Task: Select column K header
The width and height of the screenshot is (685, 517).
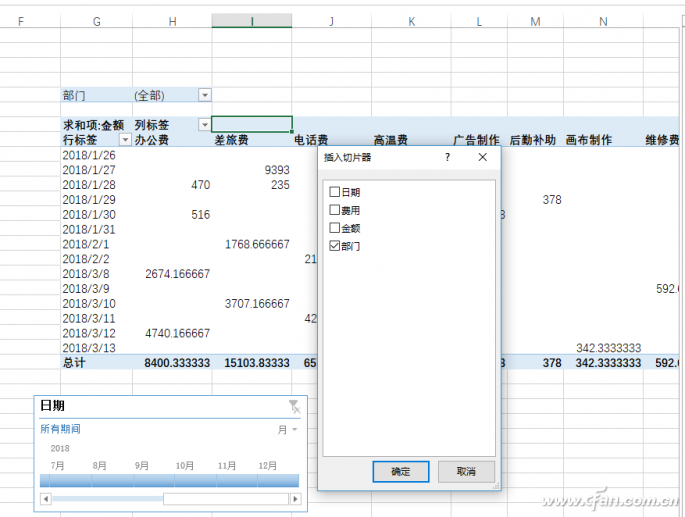Action: tap(412, 21)
